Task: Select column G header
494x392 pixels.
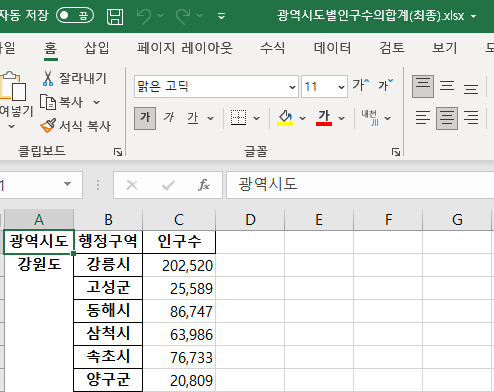Action: coord(457,220)
